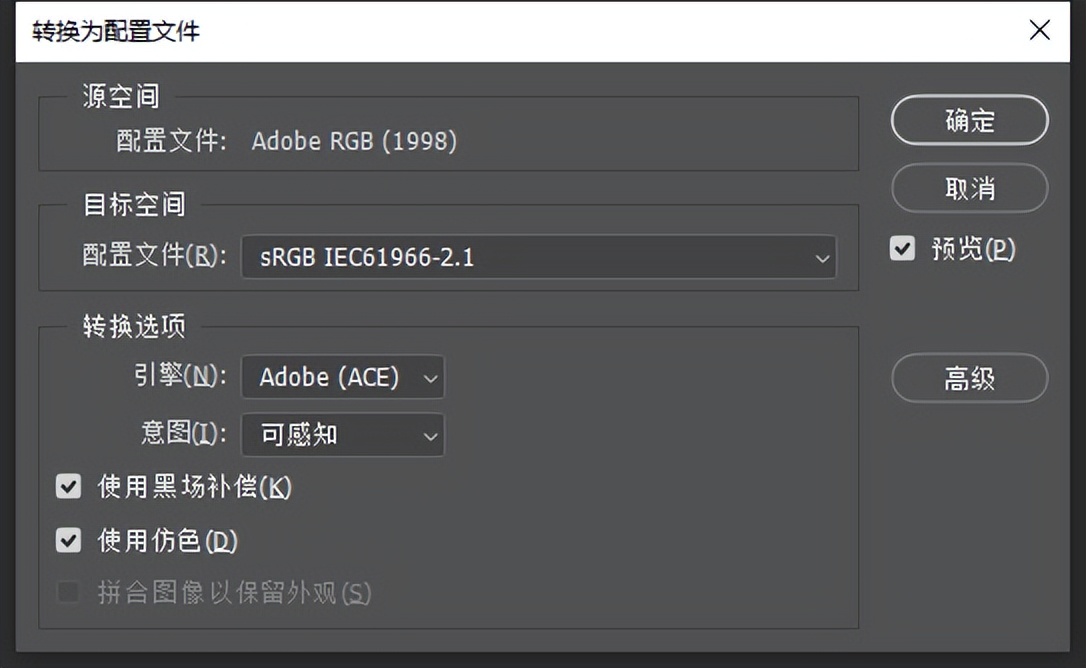1086x668 pixels.
Task: Click the 转换为配置文件 title bar text
Action: 116,31
